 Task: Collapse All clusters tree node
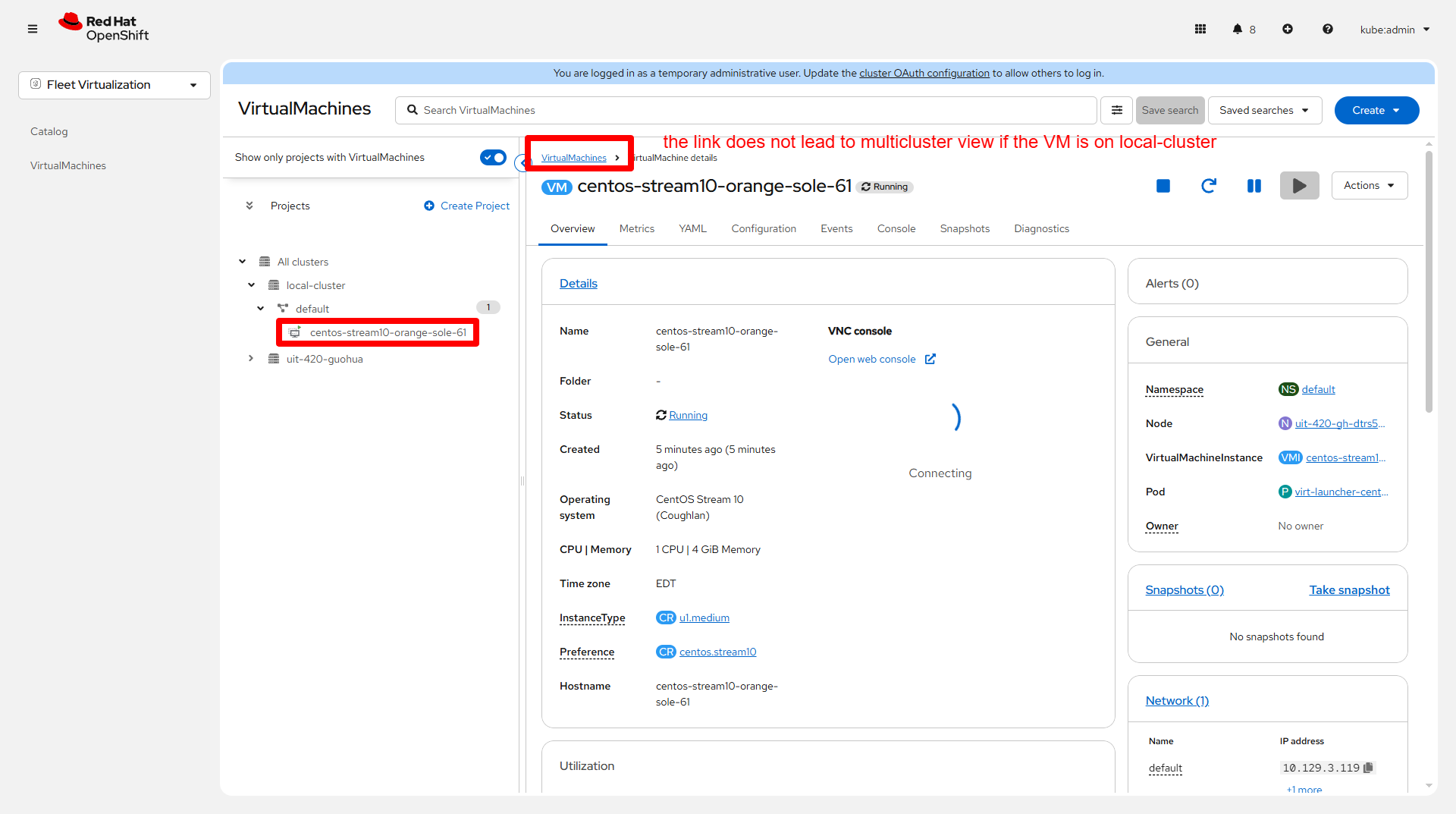[243, 262]
